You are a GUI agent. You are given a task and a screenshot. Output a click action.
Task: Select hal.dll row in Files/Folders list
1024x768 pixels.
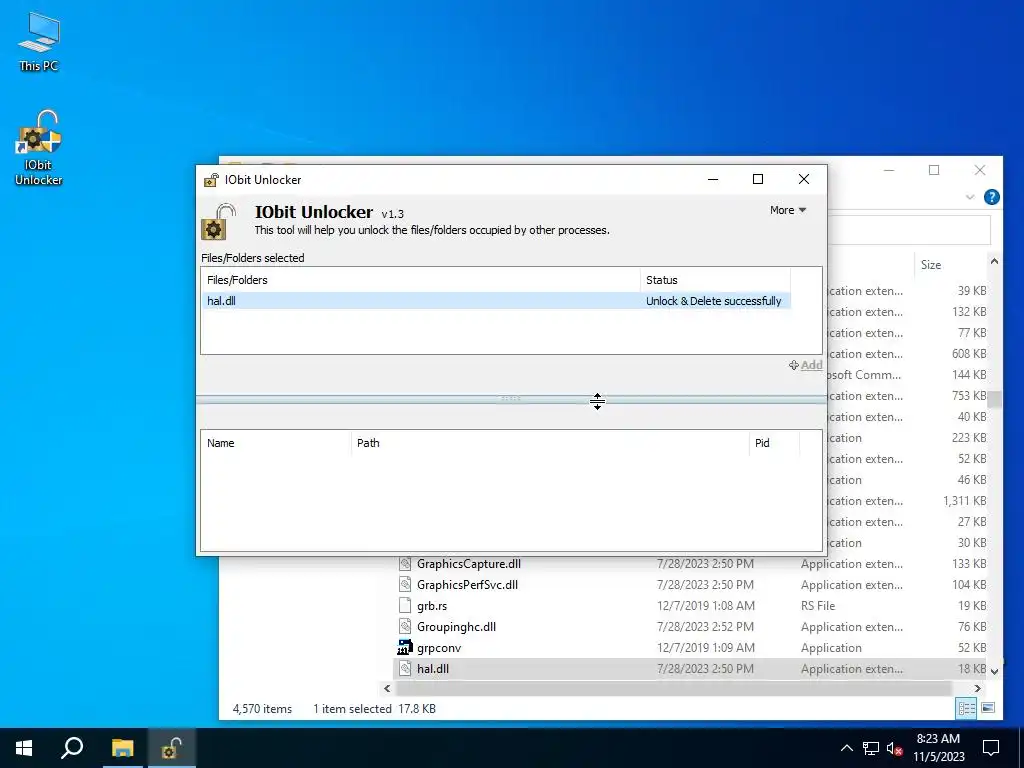pos(495,301)
